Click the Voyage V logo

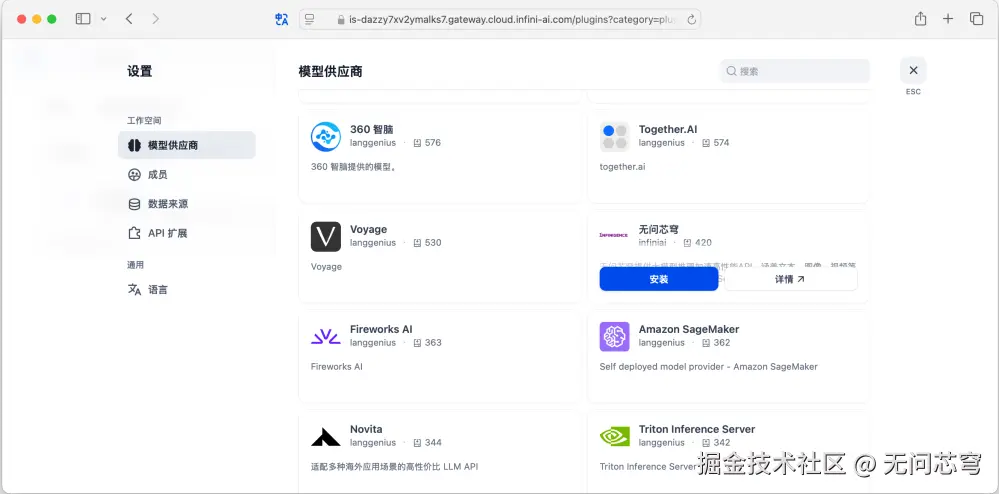coord(326,236)
